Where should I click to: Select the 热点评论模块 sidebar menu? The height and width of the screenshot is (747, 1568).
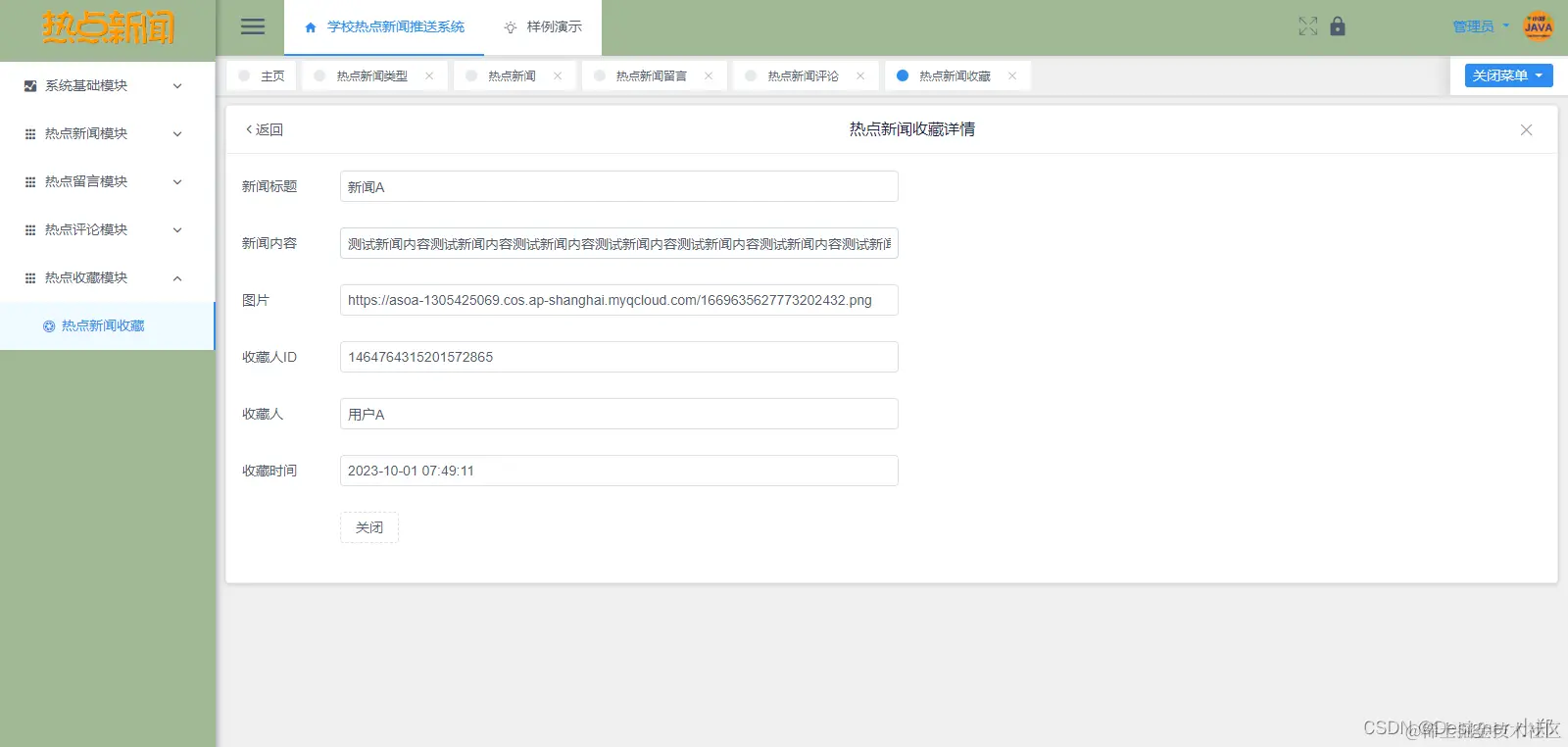click(x=107, y=230)
